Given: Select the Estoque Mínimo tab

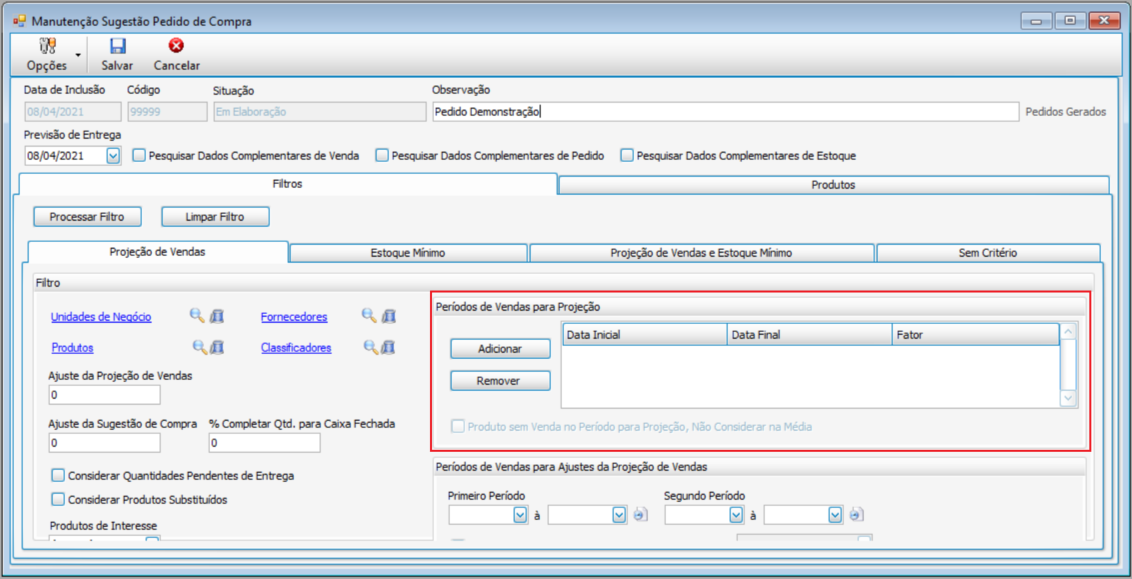Looking at the screenshot, I should [x=408, y=253].
